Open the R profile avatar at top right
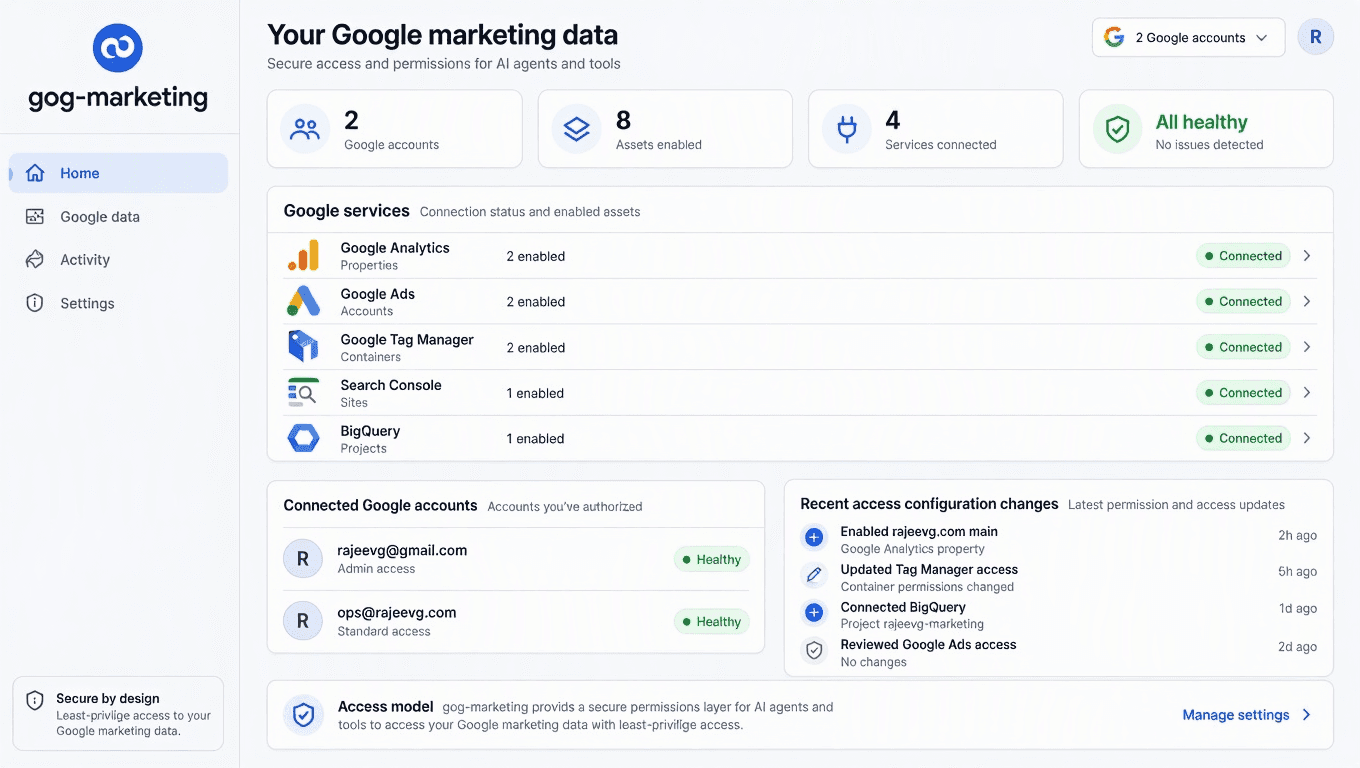The width and height of the screenshot is (1360, 768). 1315,38
